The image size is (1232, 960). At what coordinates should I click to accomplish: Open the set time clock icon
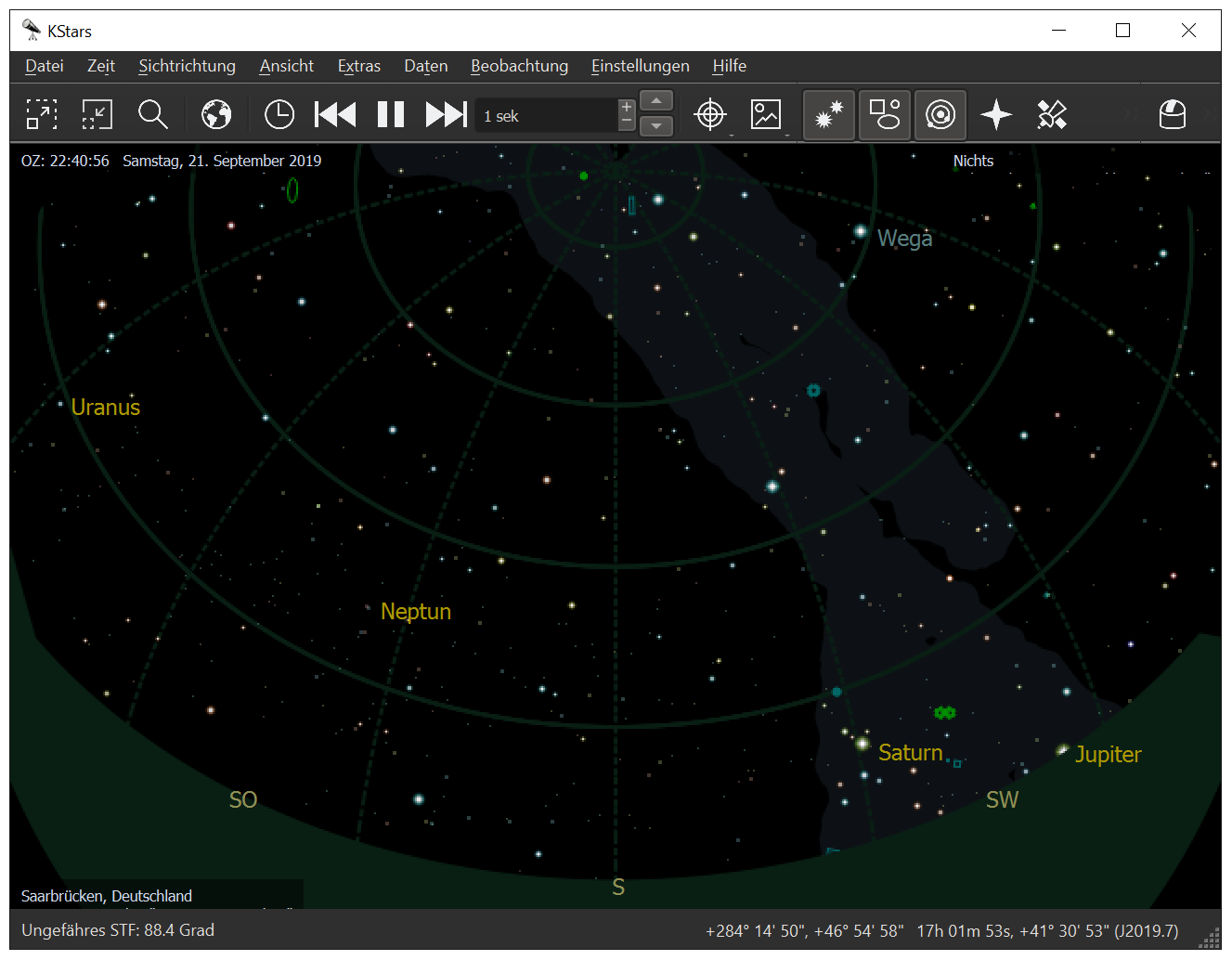[279, 114]
